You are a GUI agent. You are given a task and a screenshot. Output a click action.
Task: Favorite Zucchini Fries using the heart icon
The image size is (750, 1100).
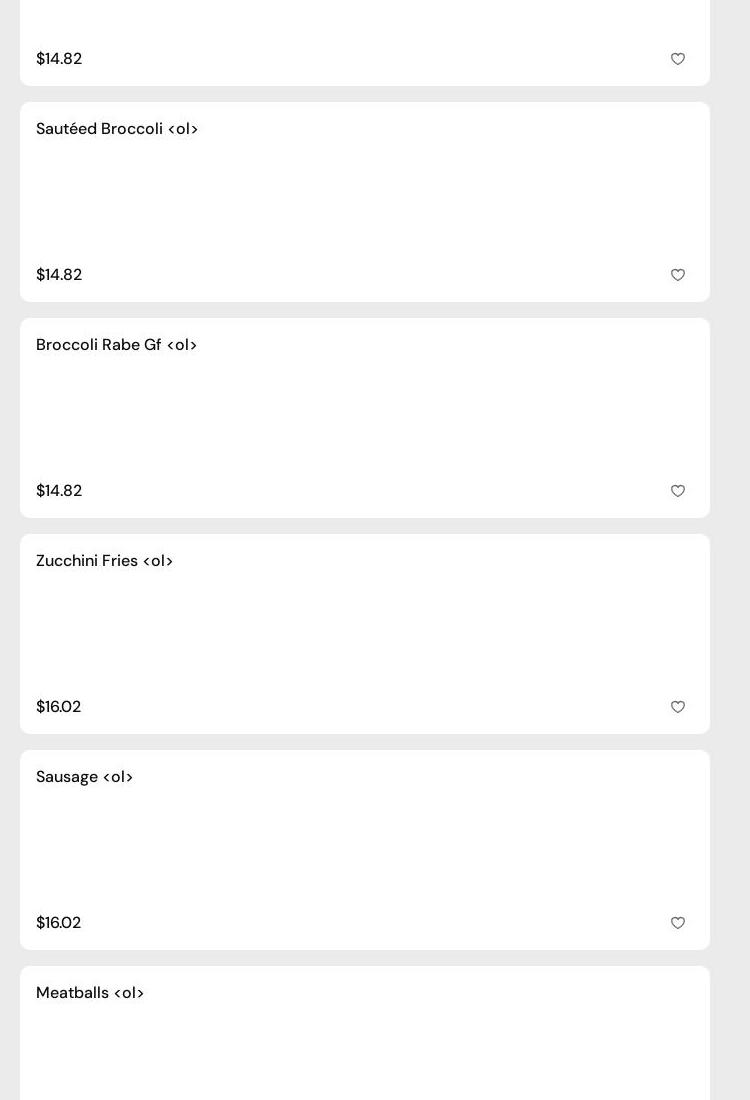[678, 707]
